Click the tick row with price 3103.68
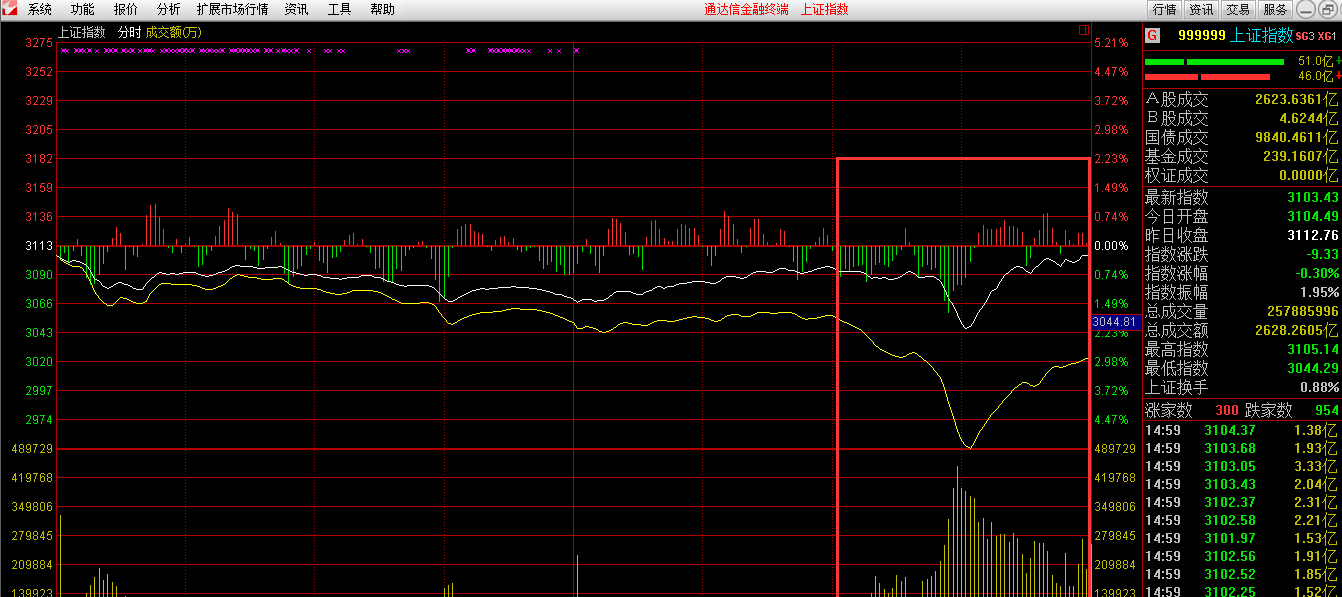The height and width of the screenshot is (597, 1342). 1242,448
